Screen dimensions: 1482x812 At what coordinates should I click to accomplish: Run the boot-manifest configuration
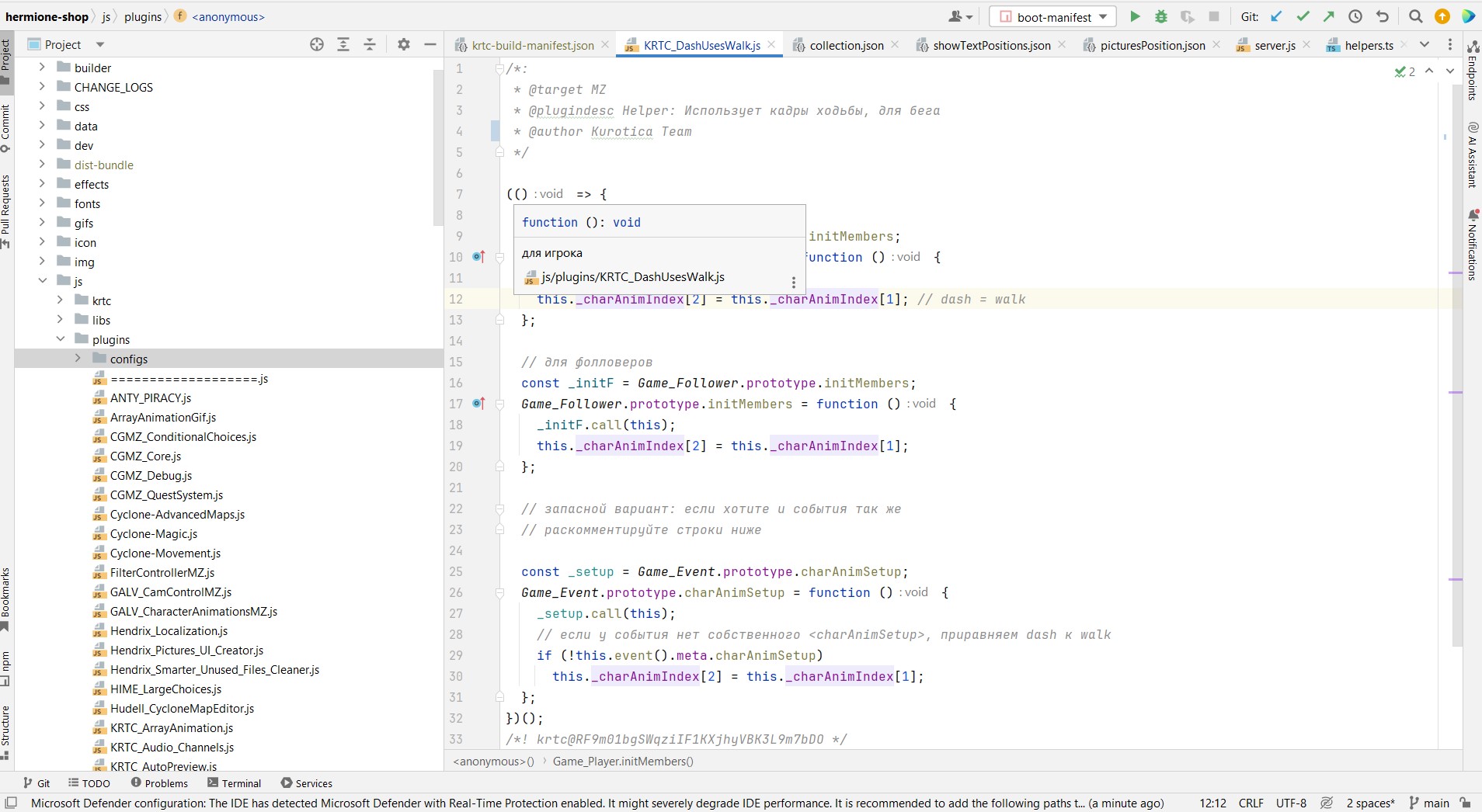1135,16
